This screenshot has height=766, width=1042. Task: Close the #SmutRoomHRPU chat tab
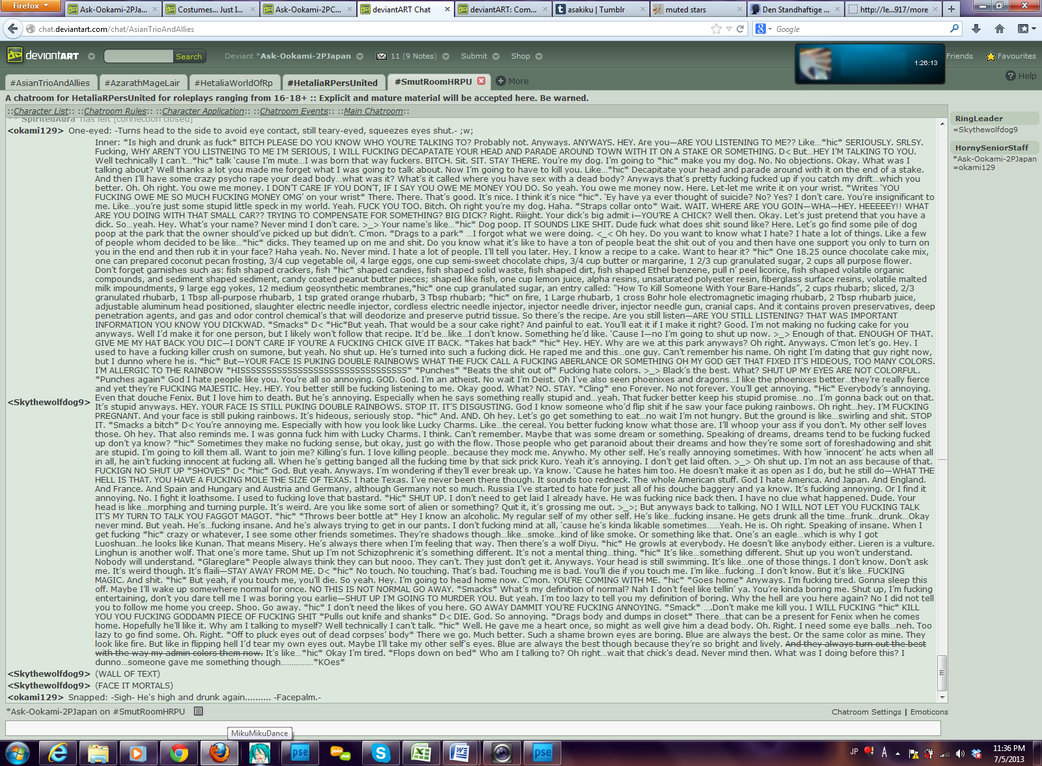481,81
